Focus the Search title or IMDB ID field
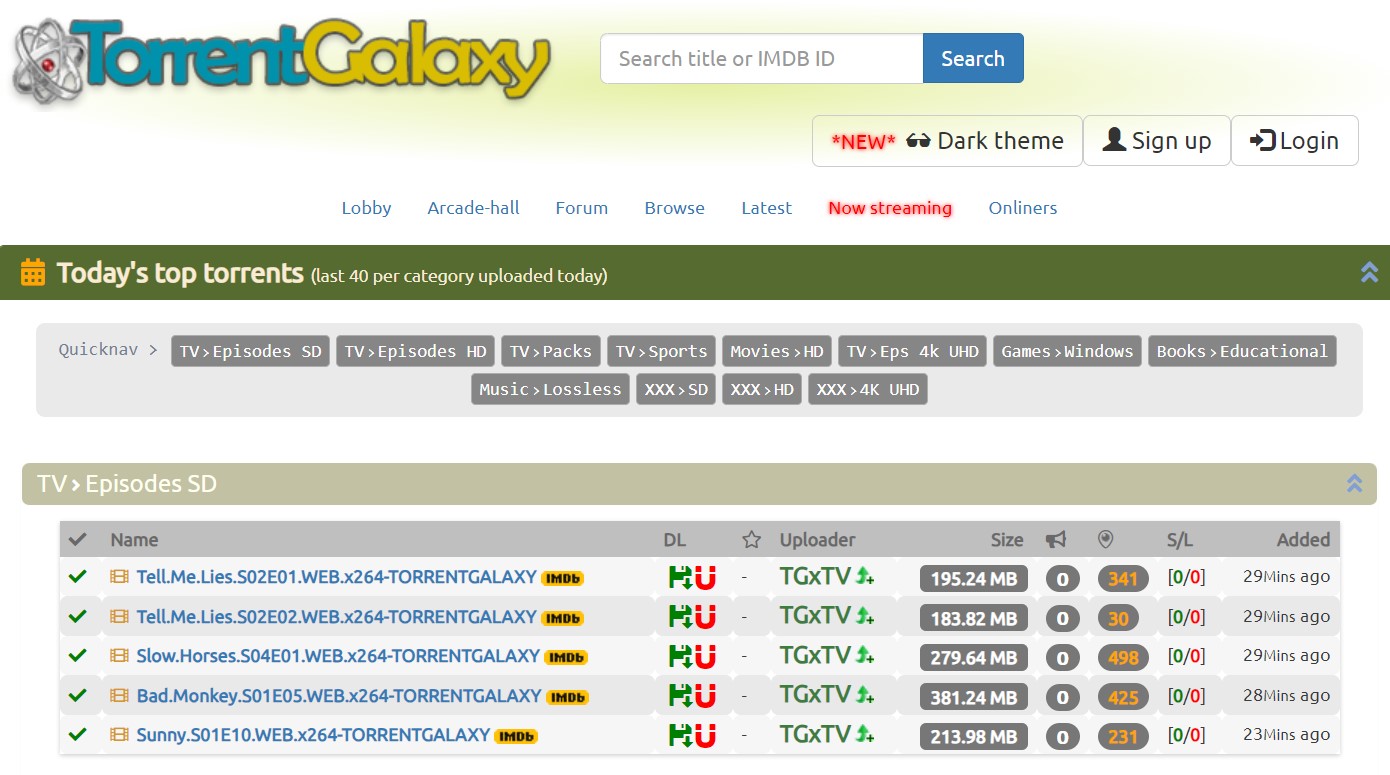The image size is (1390, 775). (x=761, y=58)
